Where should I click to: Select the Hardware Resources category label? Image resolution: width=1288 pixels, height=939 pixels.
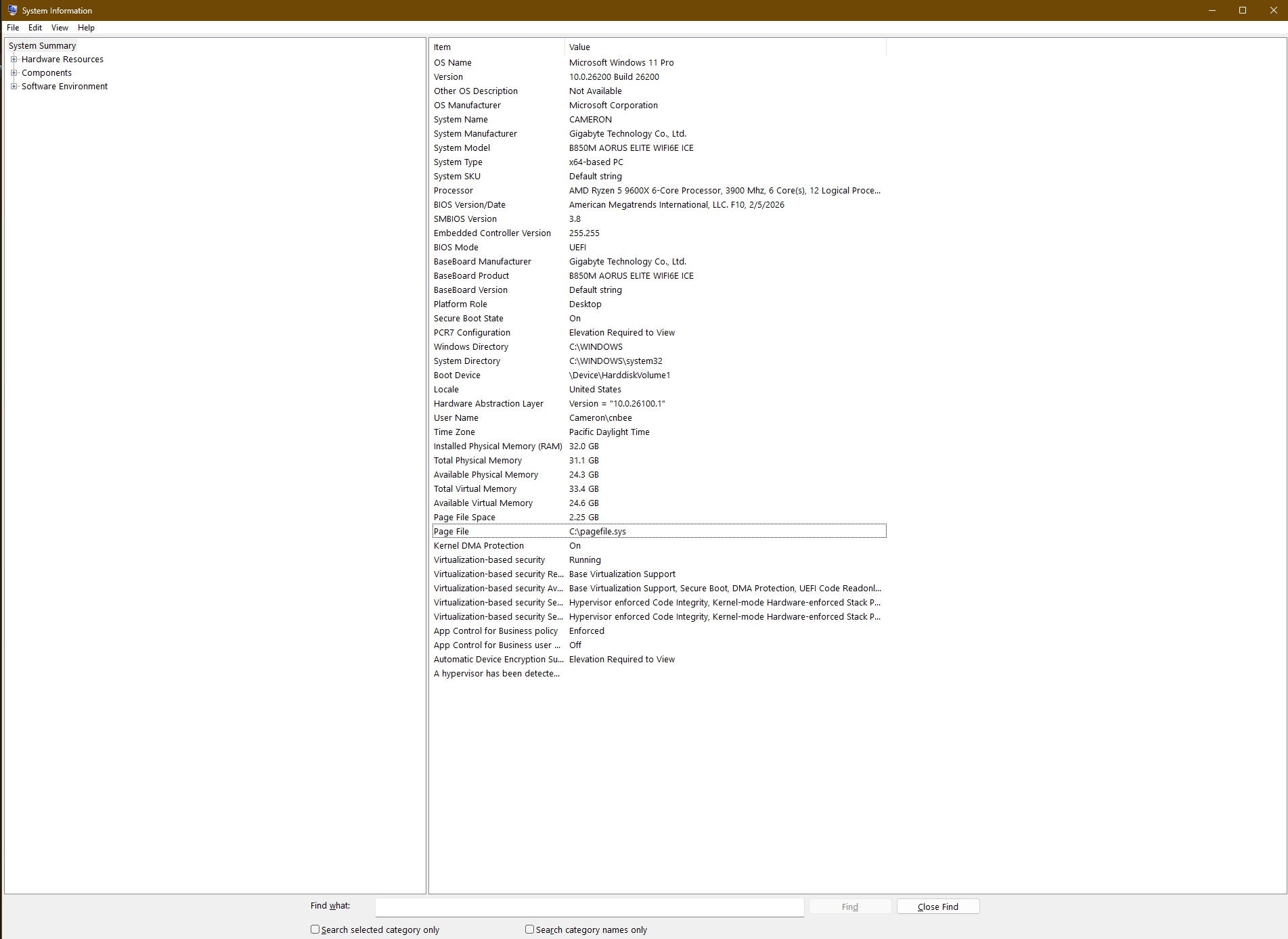pyautogui.click(x=62, y=60)
